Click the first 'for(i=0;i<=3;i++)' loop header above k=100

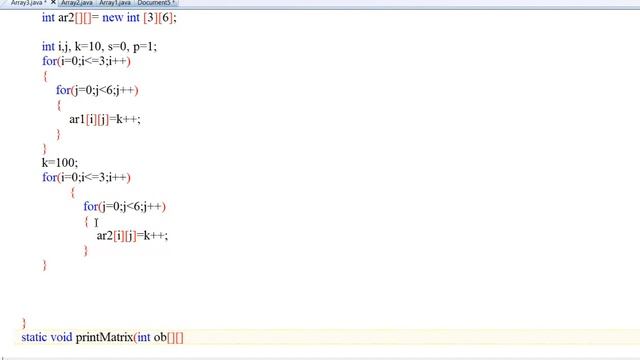coord(86,61)
